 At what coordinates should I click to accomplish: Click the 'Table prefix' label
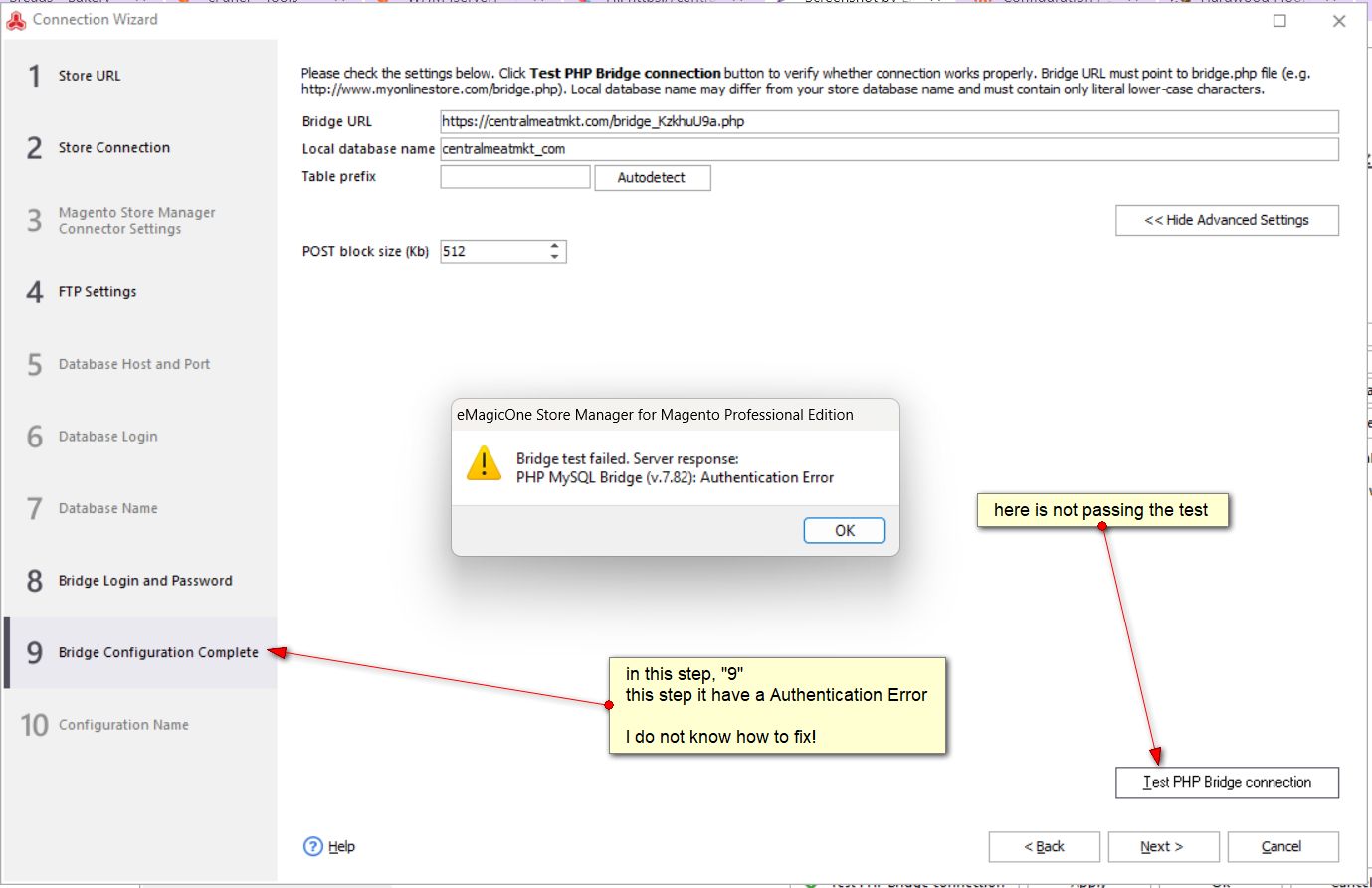(x=339, y=176)
